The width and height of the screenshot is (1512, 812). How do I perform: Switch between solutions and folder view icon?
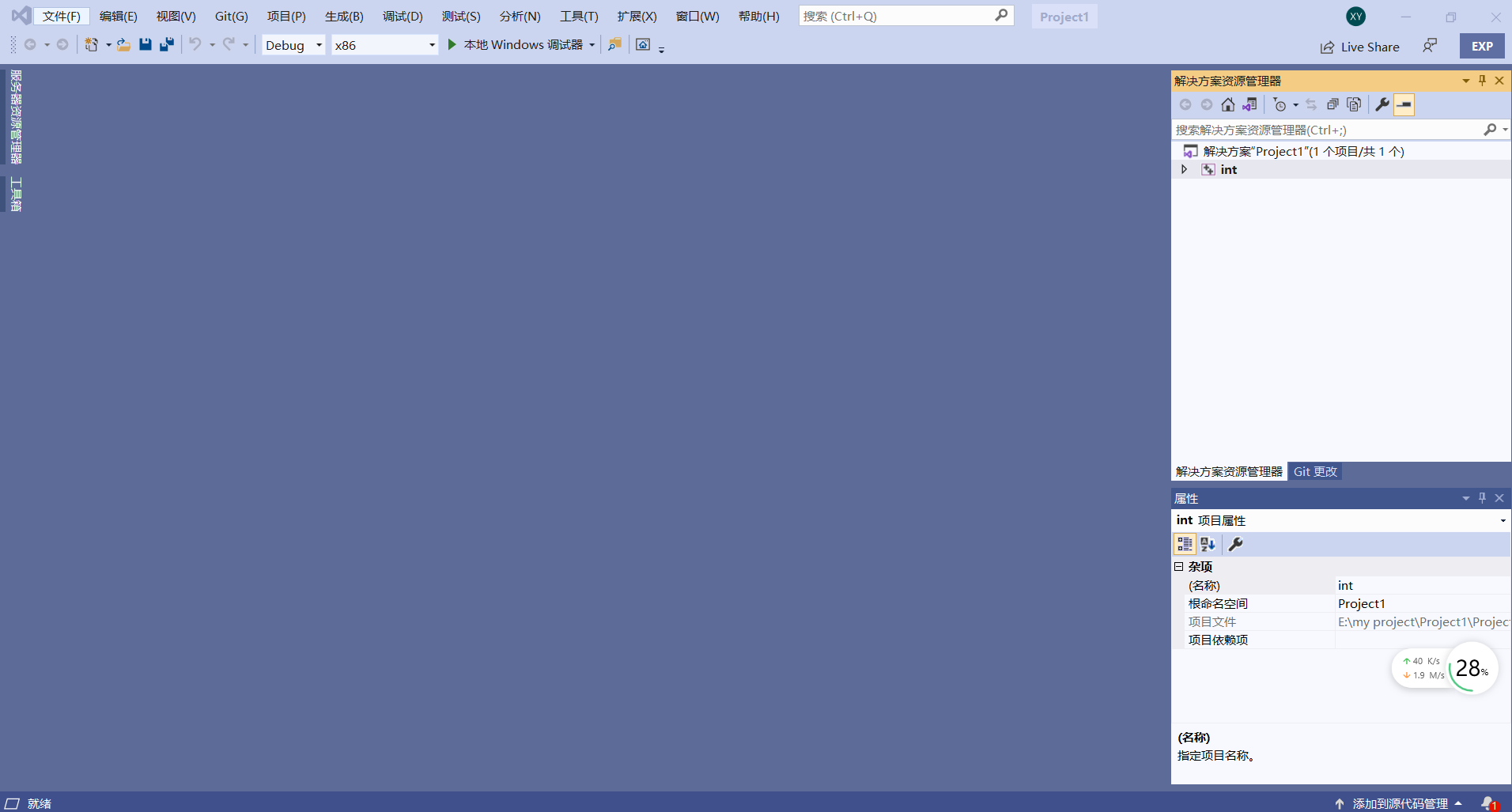pos(1249,104)
